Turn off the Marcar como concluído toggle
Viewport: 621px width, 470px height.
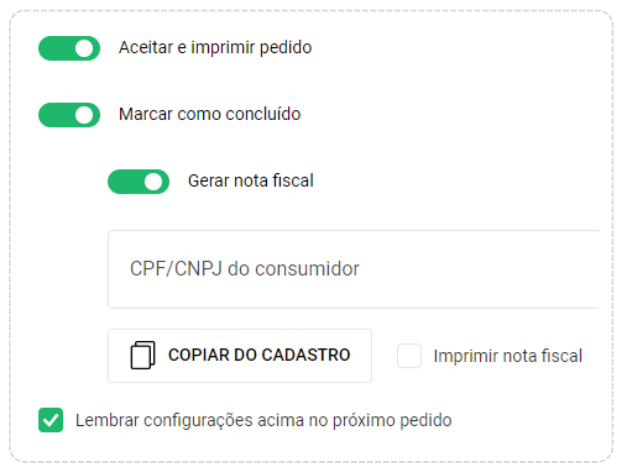click(69, 115)
